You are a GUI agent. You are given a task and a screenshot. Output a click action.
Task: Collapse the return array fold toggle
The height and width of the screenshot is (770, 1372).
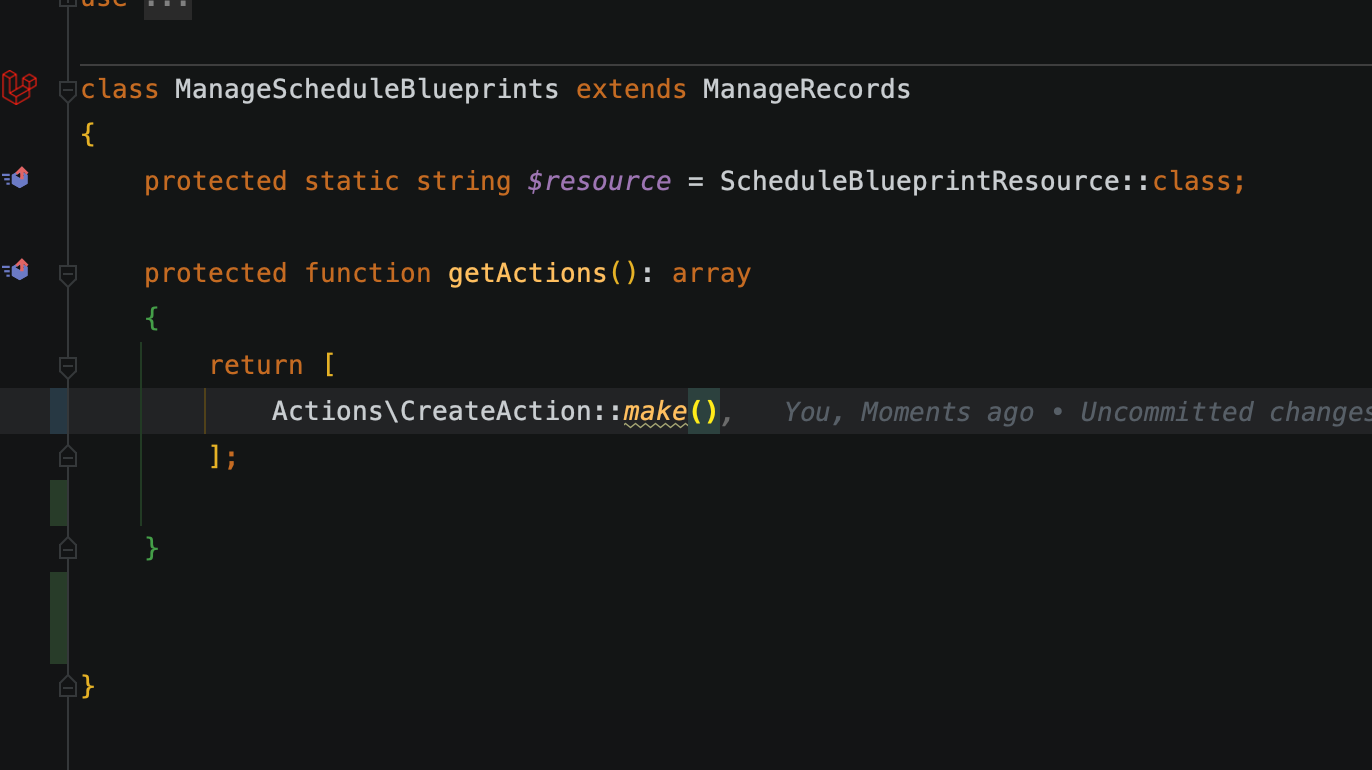[67, 366]
